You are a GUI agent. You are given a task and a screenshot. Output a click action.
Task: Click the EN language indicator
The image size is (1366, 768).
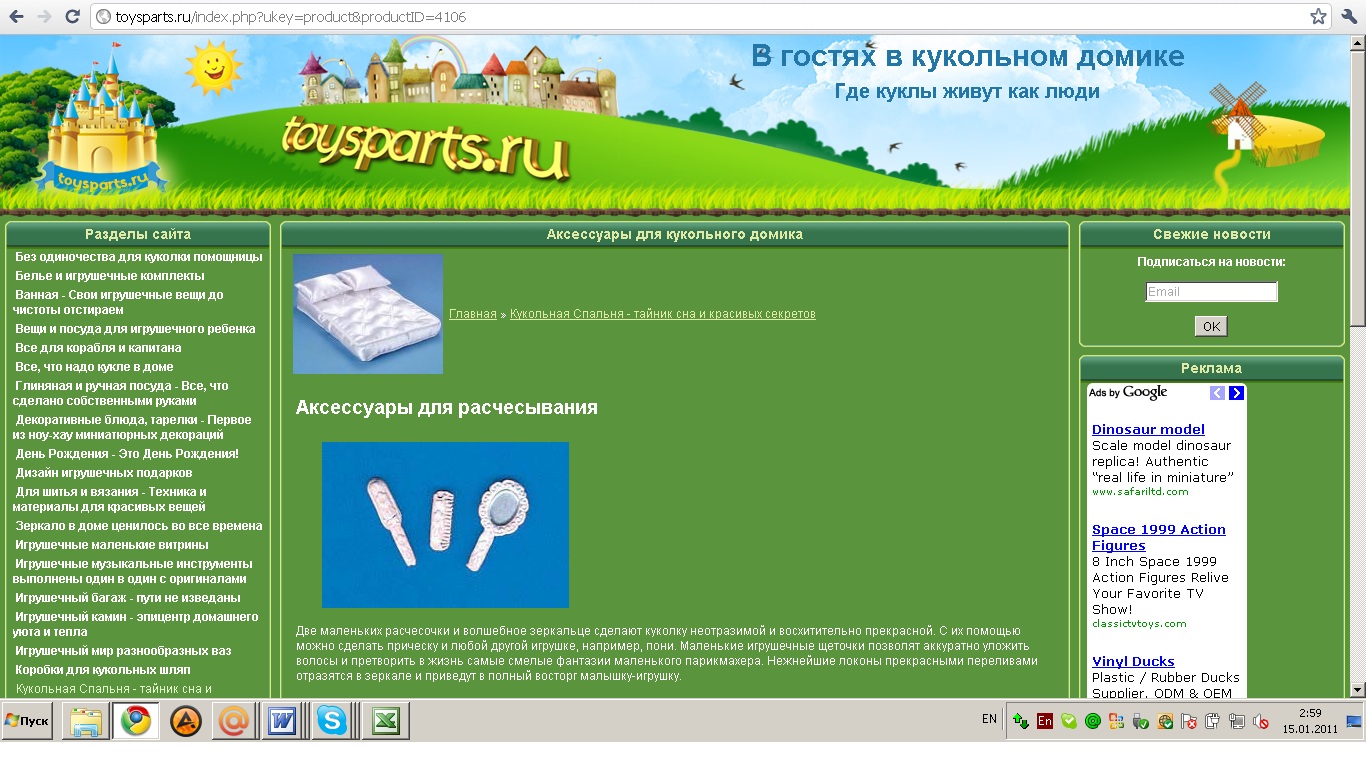[989, 719]
